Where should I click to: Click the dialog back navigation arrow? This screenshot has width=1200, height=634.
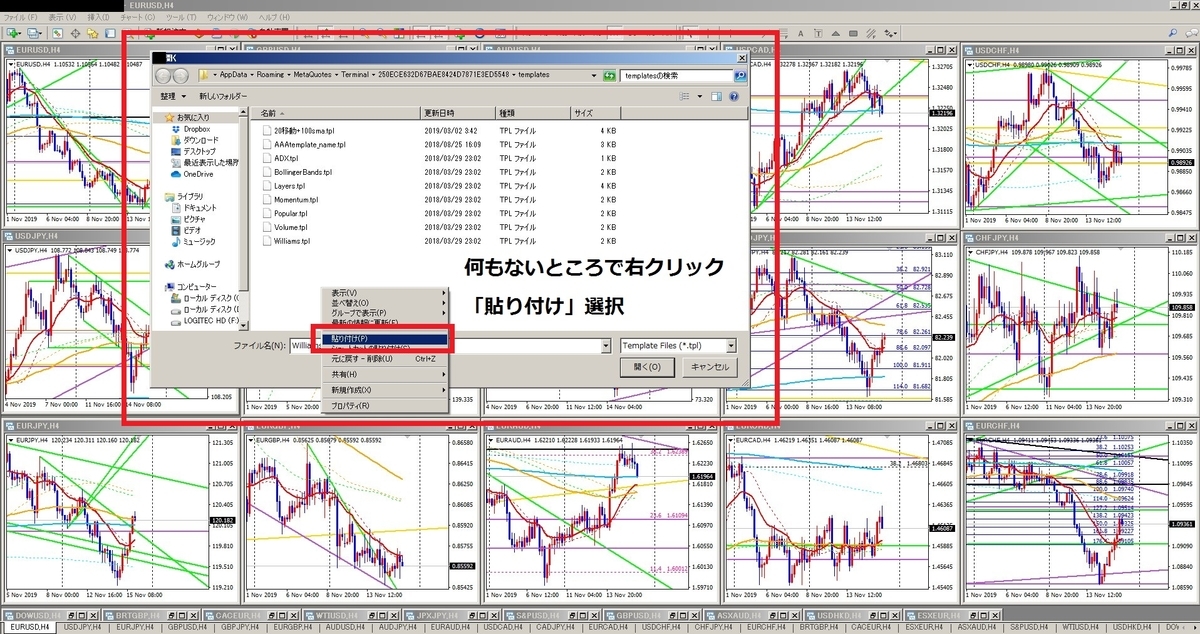point(163,75)
